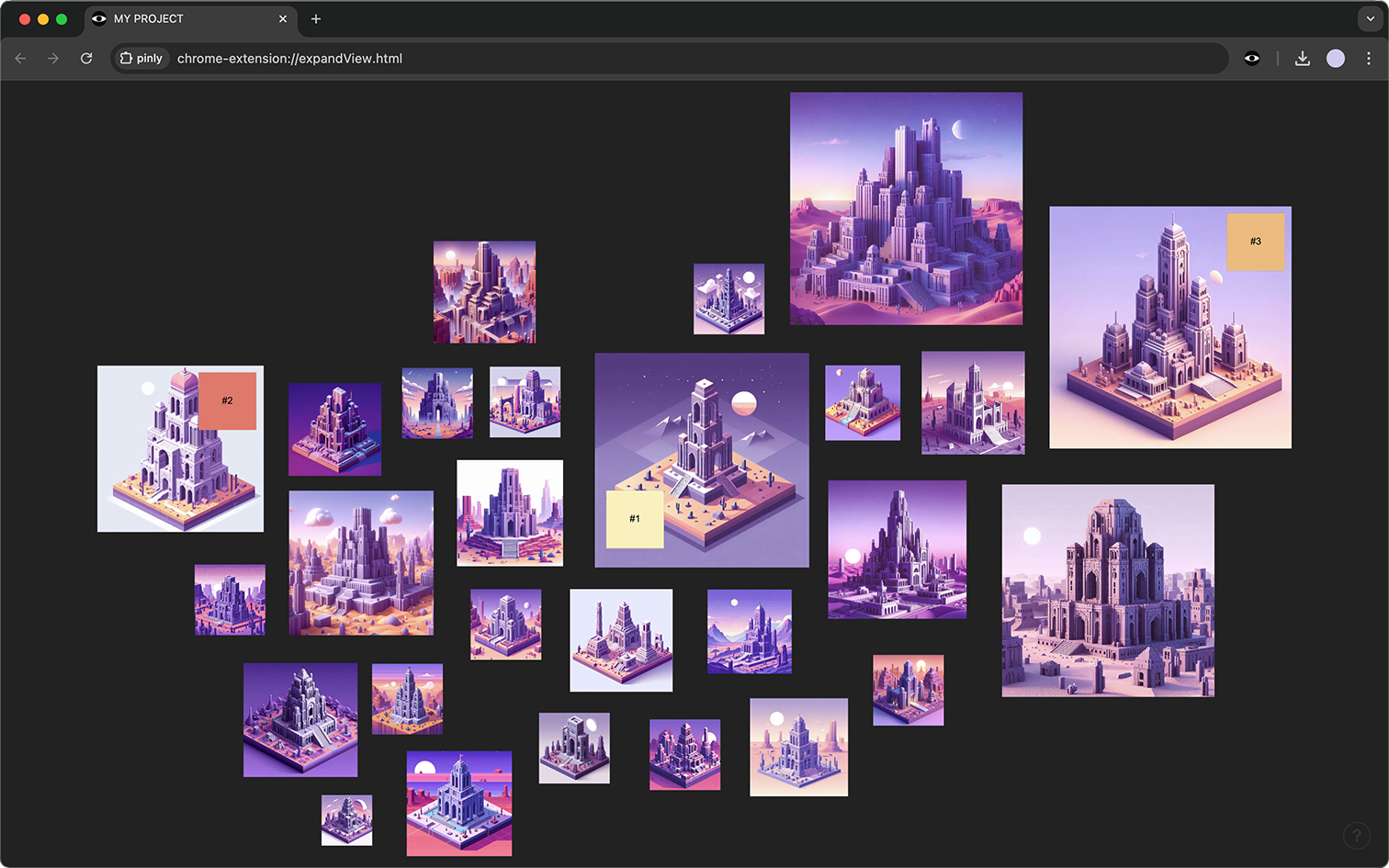The image size is (1389, 868).
Task: Select the yellow #1 note swatch
Action: tap(635, 519)
